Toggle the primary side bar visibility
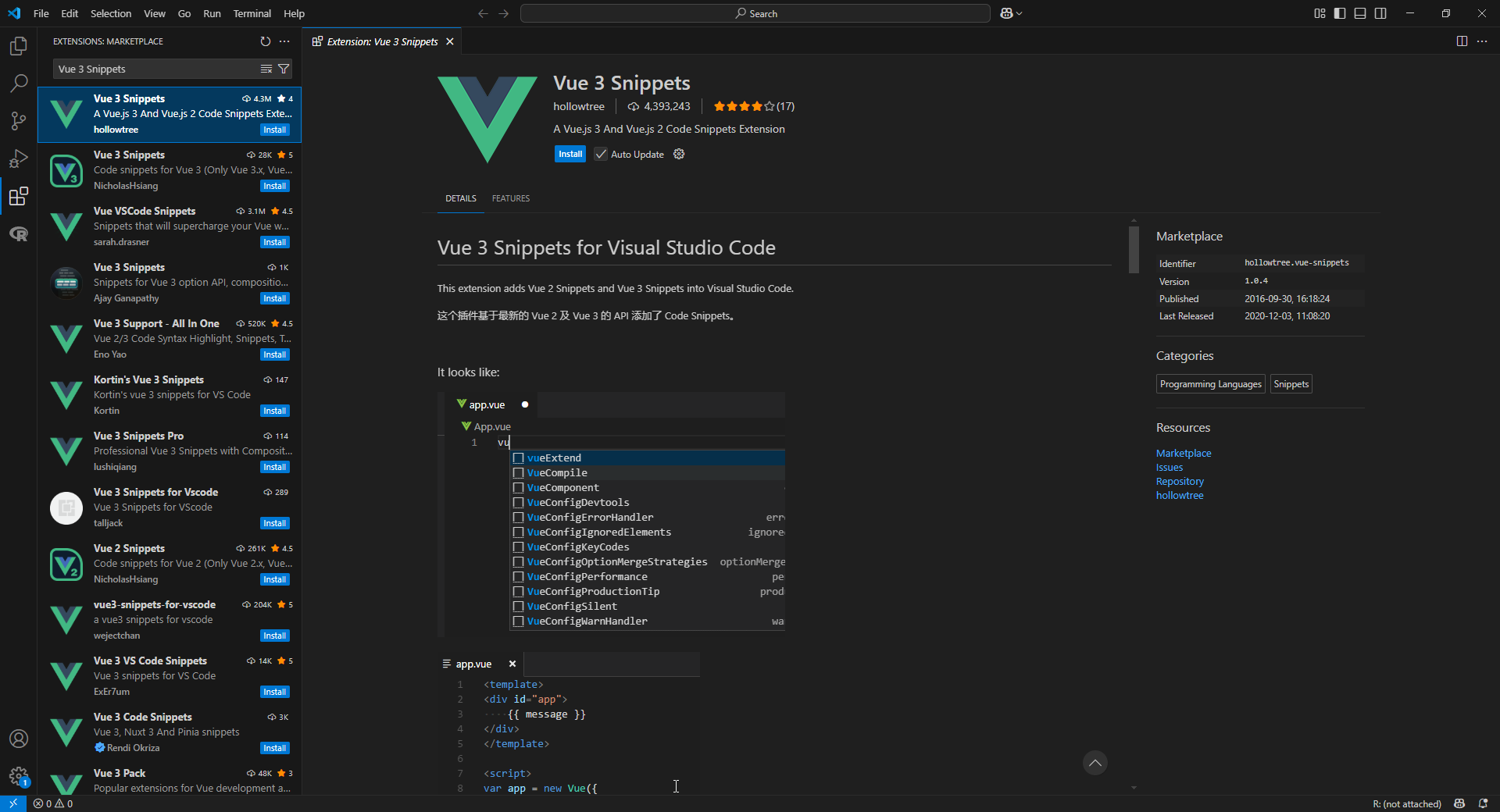The height and width of the screenshot is (812, 1500). [1339, 13]
